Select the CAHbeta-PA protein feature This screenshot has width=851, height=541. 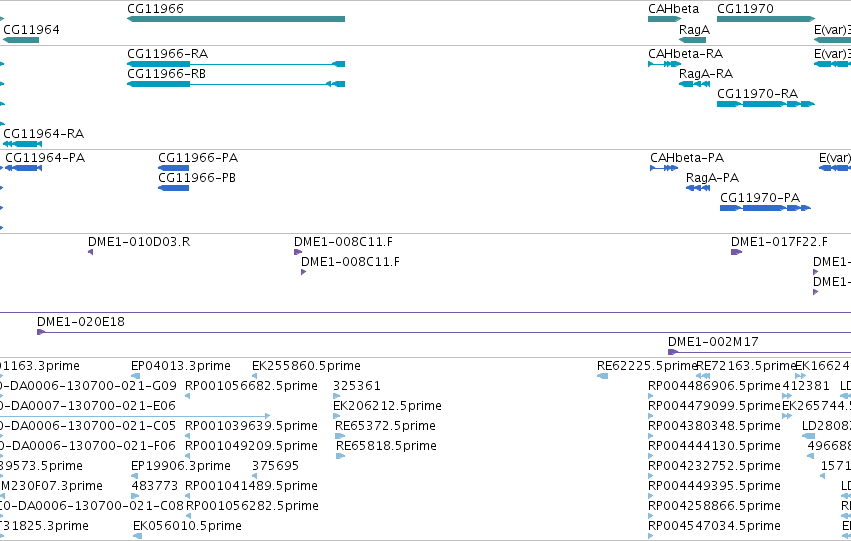pyautogui.click(x=664, y=168)
